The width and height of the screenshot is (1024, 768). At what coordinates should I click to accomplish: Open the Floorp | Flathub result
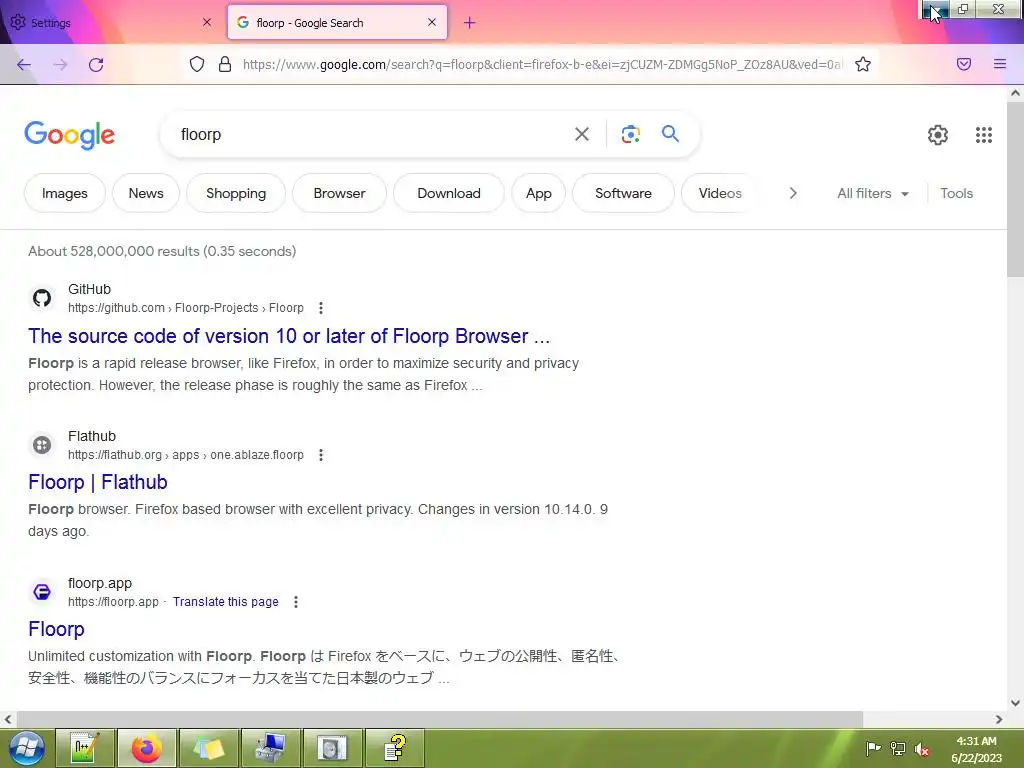point(98,482)
